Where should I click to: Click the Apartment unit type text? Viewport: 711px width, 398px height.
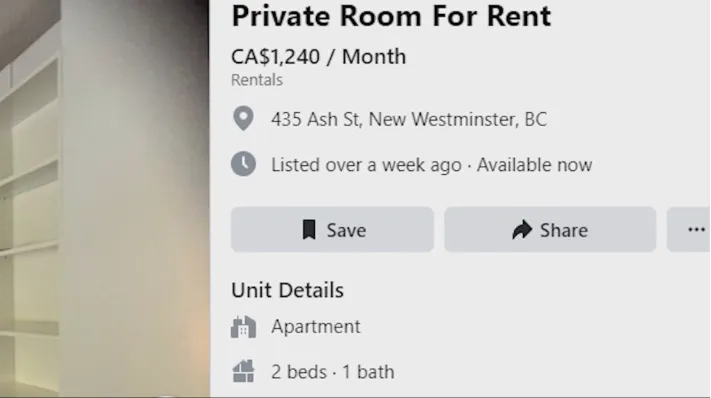(316, 327)
